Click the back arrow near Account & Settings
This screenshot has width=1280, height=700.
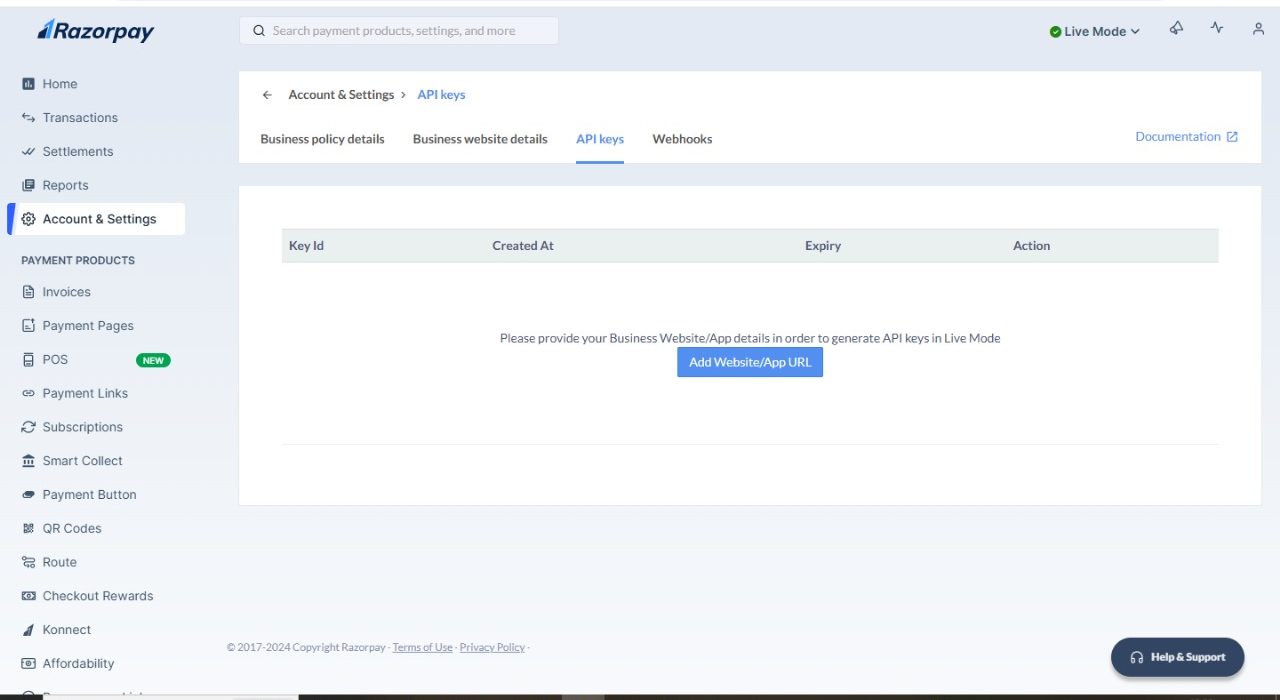tap(267, 94)
